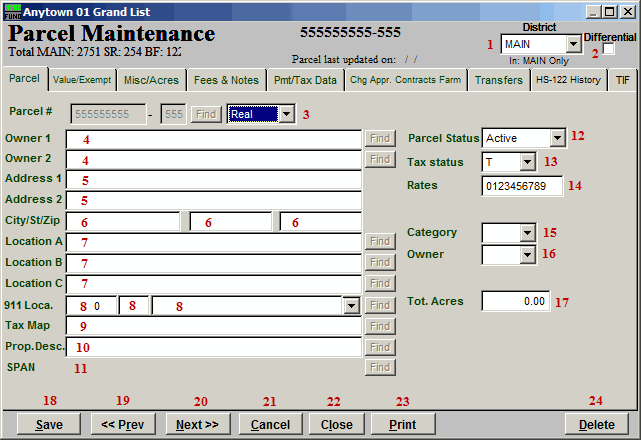
Task: Open the Category dropdown
Action: pyautogui.click(x=527, y=233)
